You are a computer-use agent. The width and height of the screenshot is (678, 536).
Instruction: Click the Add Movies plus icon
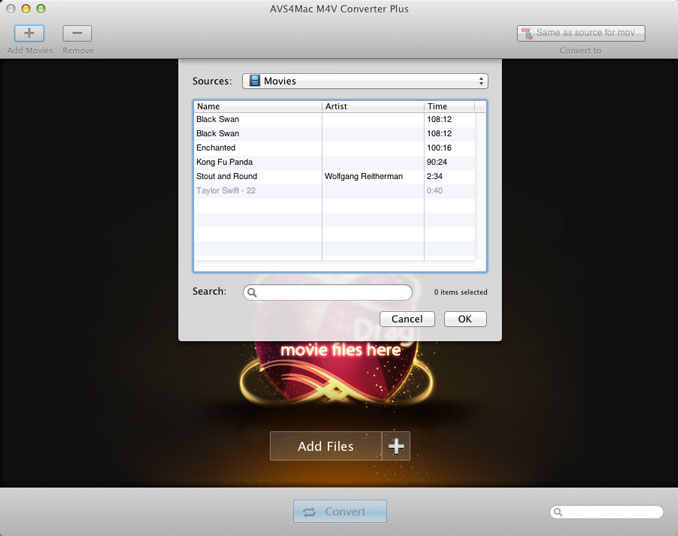[x=29, y=33]
